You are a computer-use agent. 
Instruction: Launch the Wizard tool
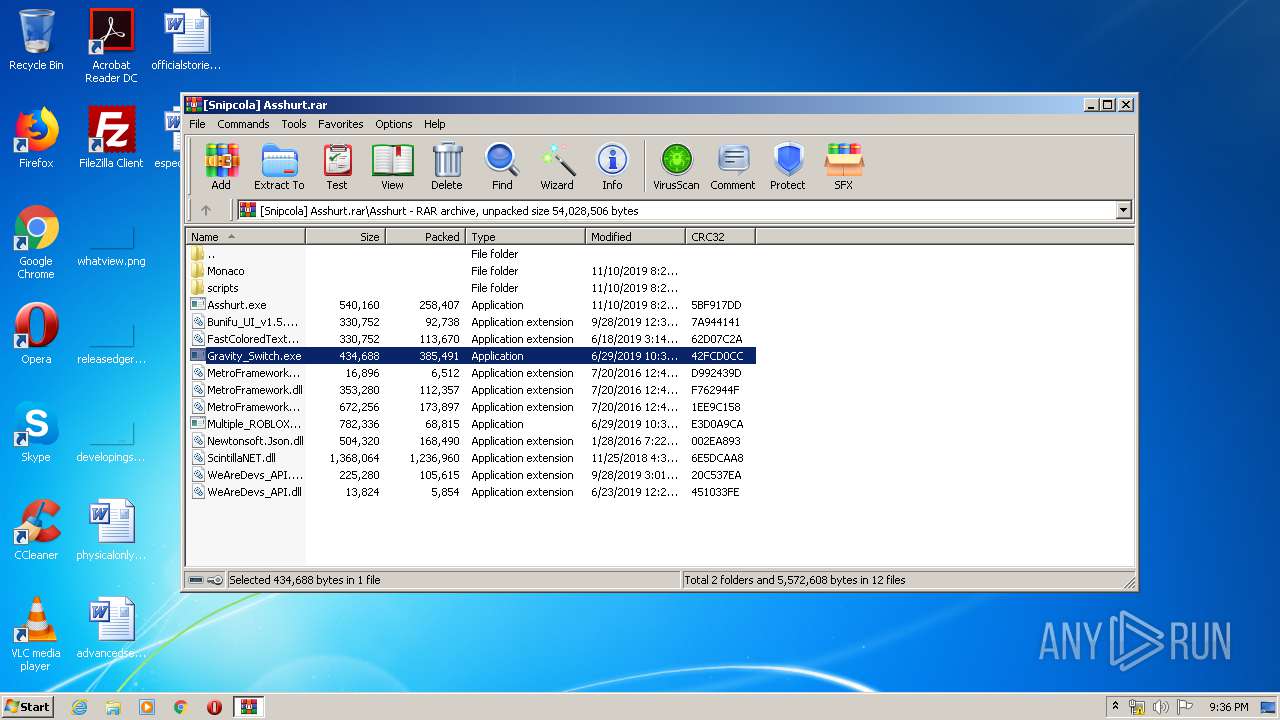tap(557, 167)
